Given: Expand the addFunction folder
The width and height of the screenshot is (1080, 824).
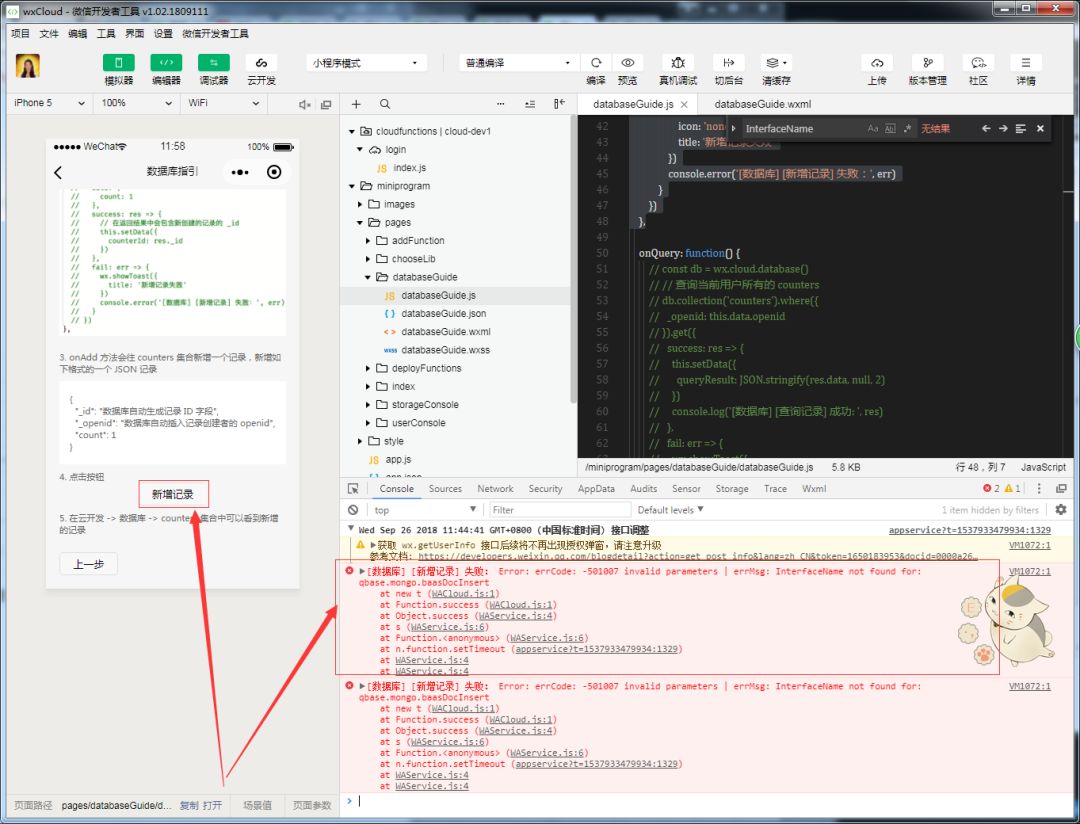Looking at the screenshot, I should pos(368,240).
